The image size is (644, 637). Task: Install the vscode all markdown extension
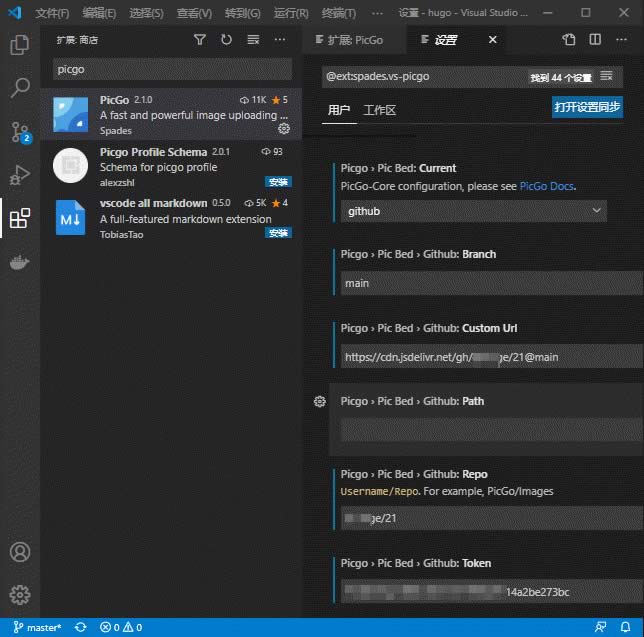[x=278, y=233]
